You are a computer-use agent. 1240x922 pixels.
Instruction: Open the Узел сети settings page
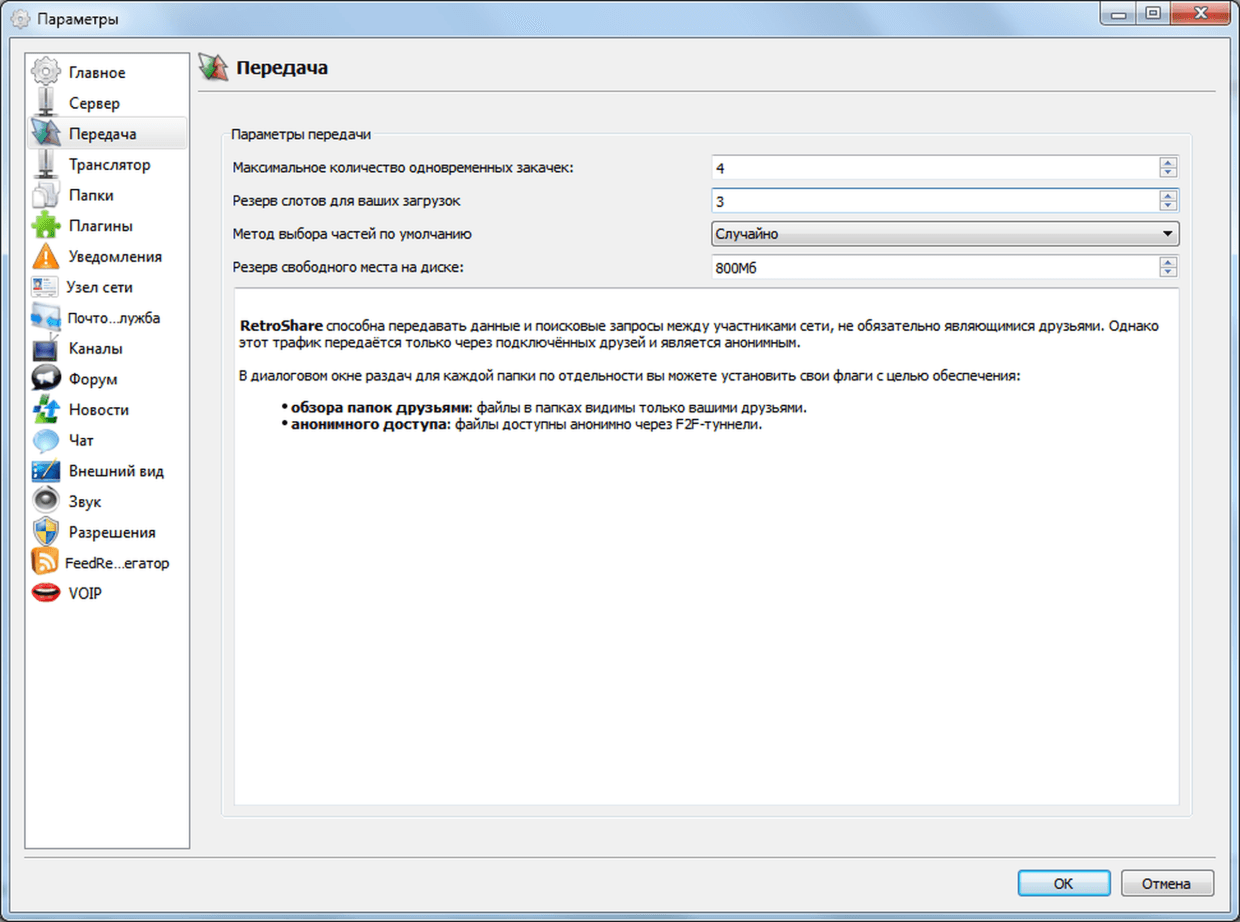[100, 287]
